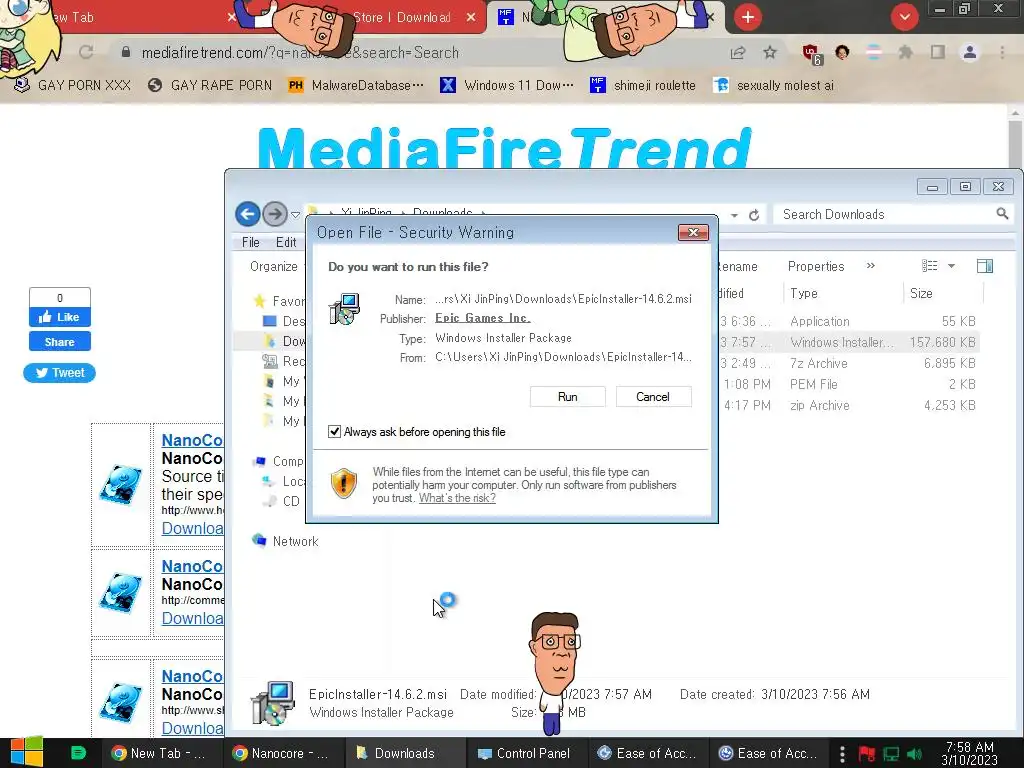Click the change view icon in Explorer
Image resolution: width=1024 pixels, height=768 pixels.
pos(929,266)
